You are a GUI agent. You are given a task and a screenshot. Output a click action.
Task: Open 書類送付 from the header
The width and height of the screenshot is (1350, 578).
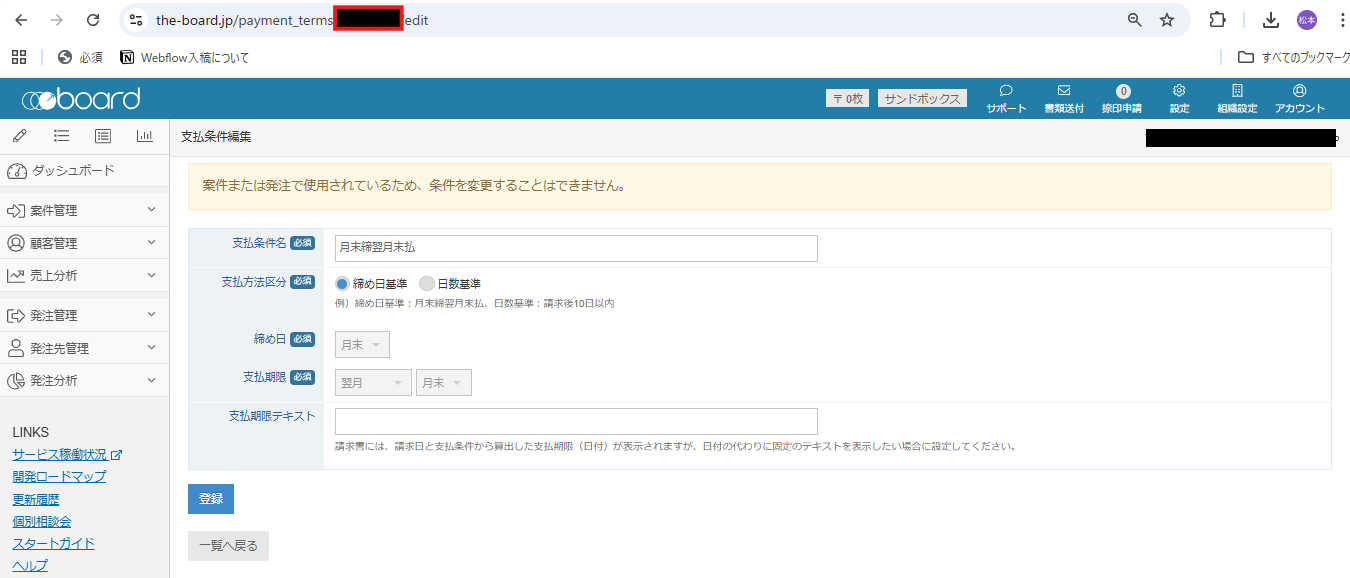(1064, 98)
